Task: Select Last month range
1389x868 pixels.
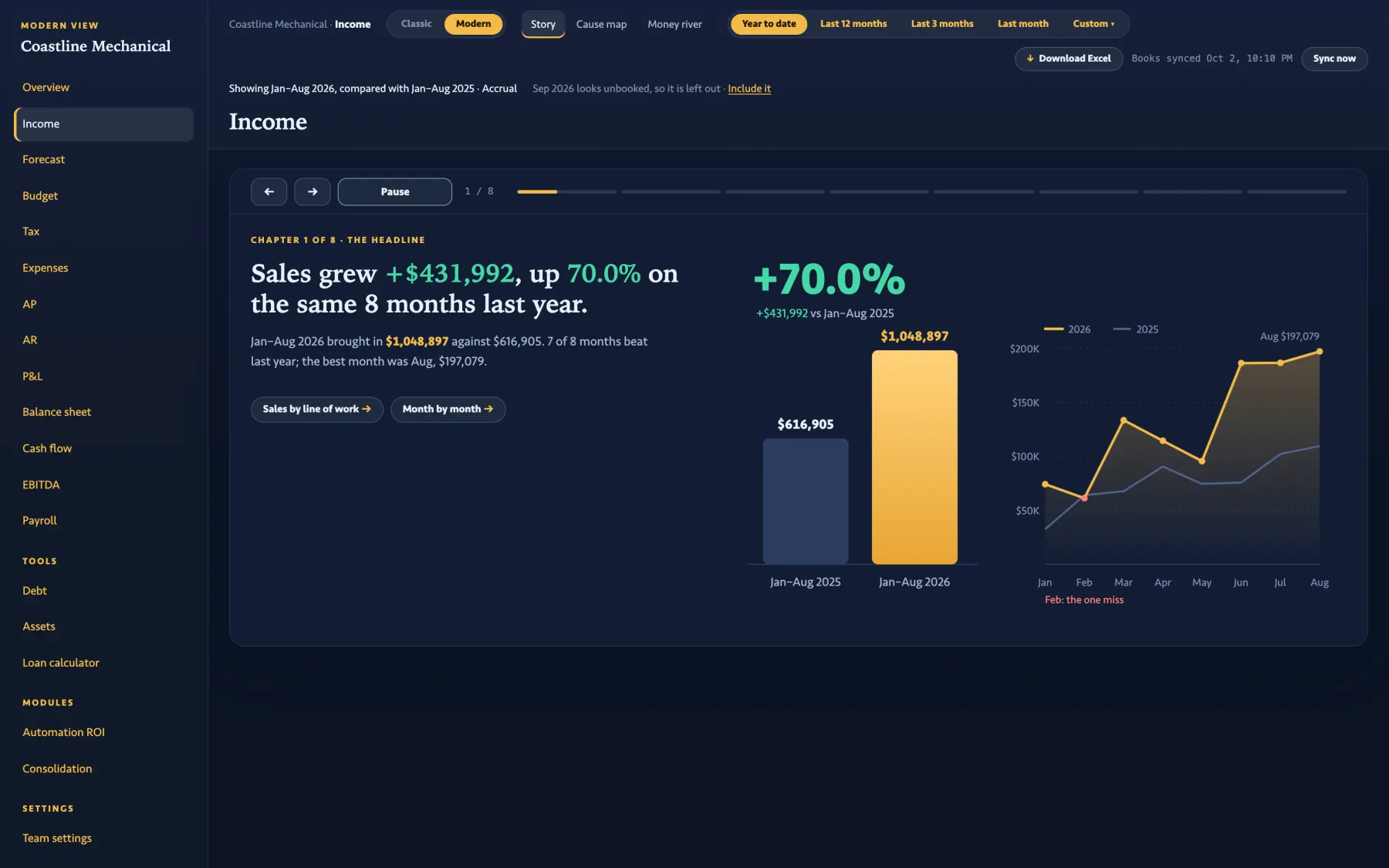Action: coord(1022,24)
